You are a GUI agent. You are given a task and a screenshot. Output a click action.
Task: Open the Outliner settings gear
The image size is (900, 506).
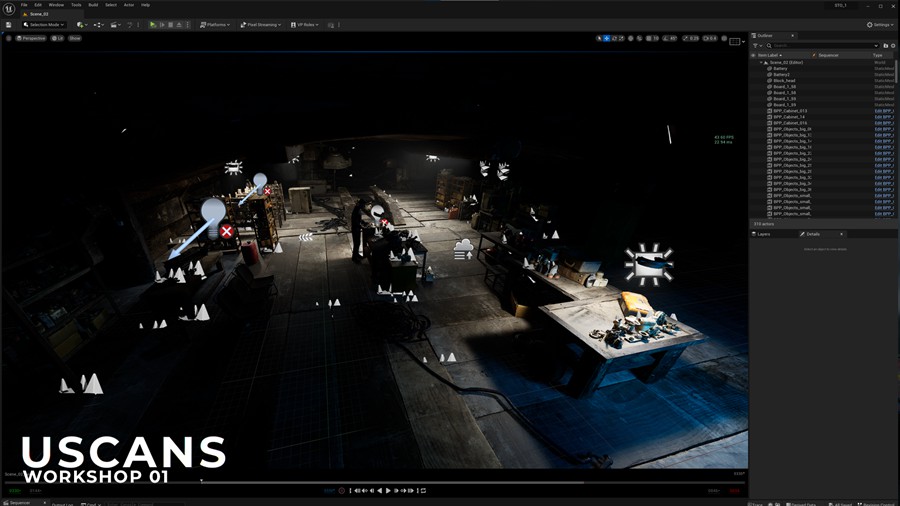point(893,45)
